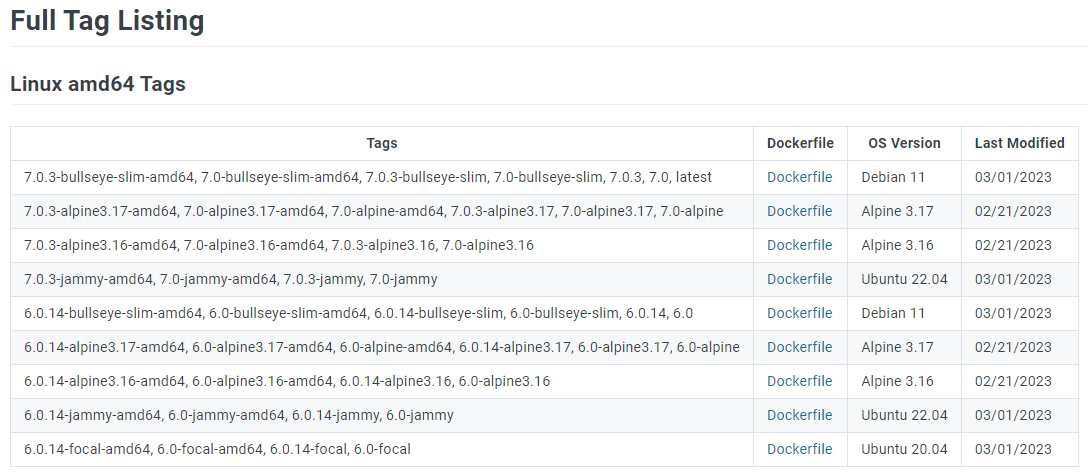The image size is (1089, 474).
Task: Click the Dockerfile column header
Action: tap(800, 143)
